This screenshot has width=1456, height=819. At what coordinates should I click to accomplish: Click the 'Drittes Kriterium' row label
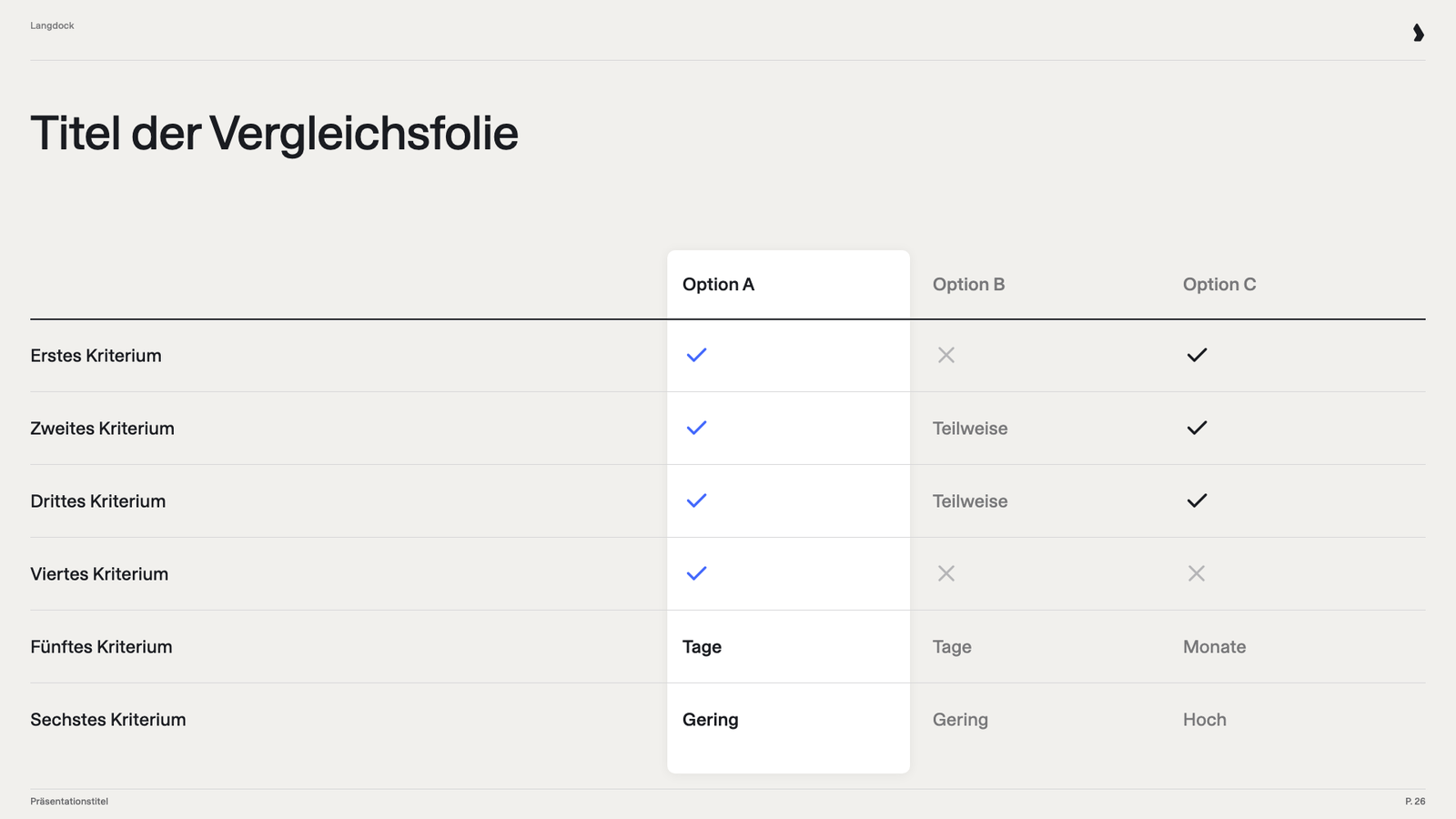97,501
